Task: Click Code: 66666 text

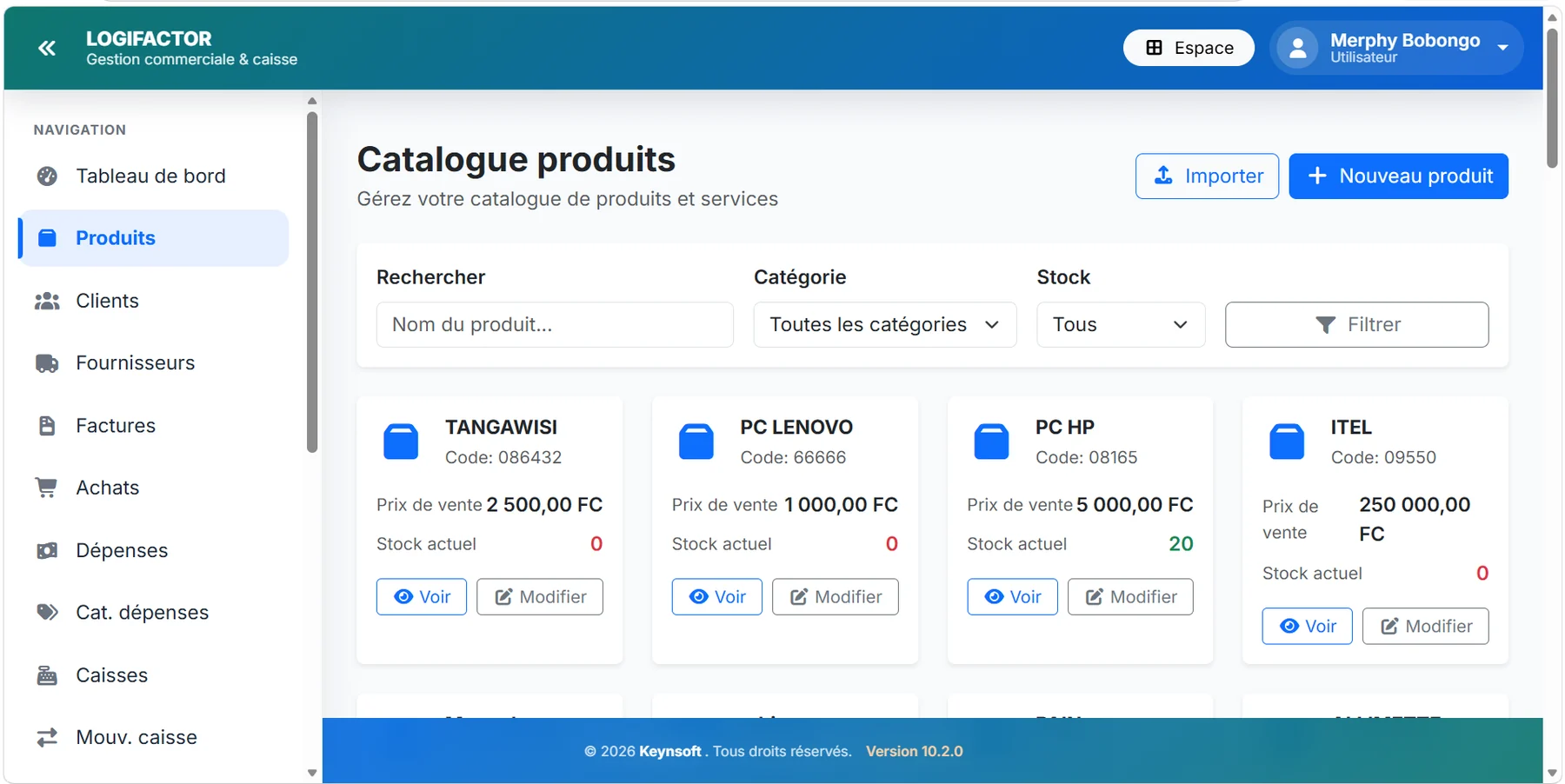Action: point(793,458)
